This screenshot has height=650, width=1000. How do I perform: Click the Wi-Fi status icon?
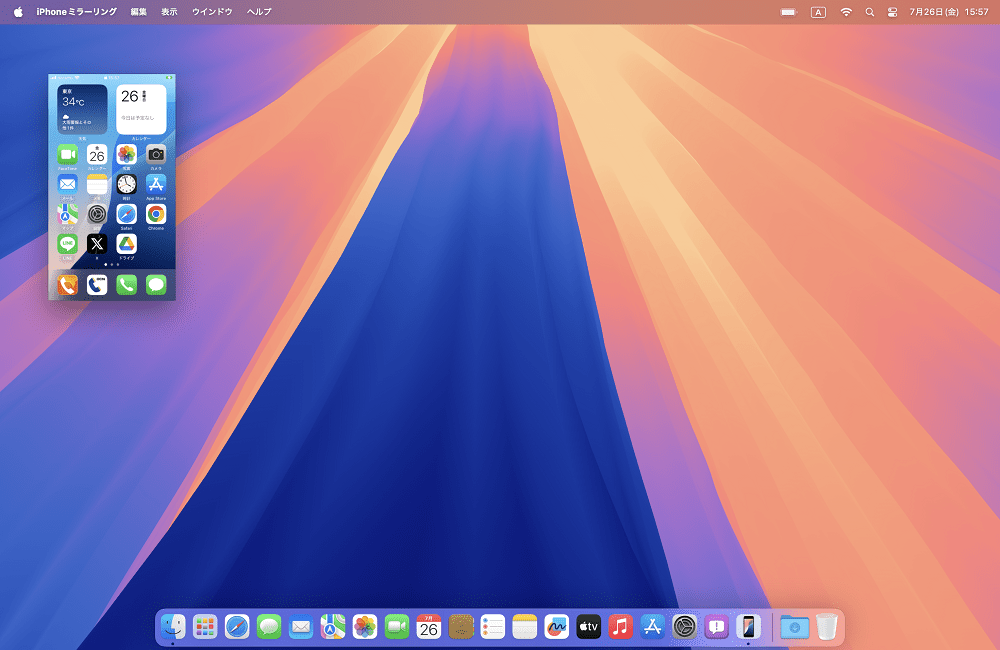click(x=846, y=12)
